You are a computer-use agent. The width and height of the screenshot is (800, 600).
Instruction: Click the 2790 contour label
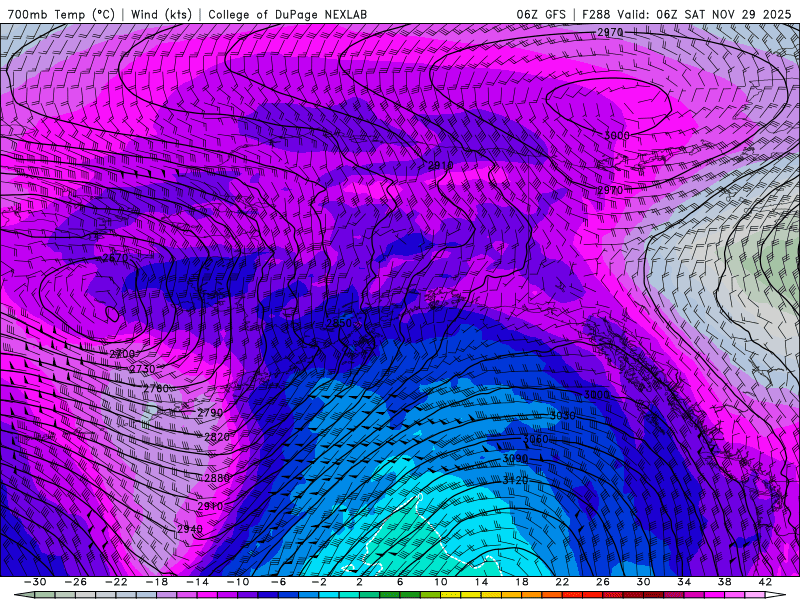click(210, 412)
